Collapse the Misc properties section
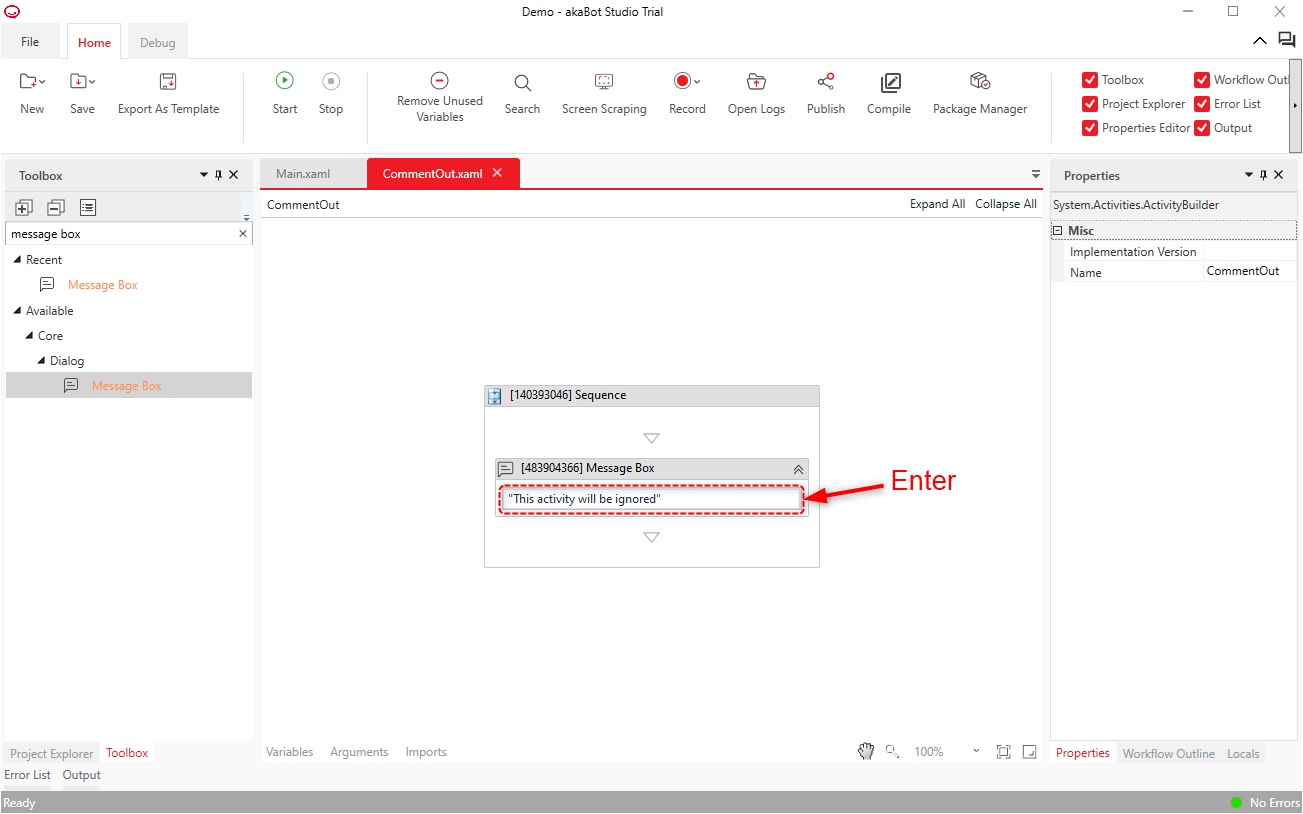The height and width of the screenshot is (814, 1303). coord(1057,231)
